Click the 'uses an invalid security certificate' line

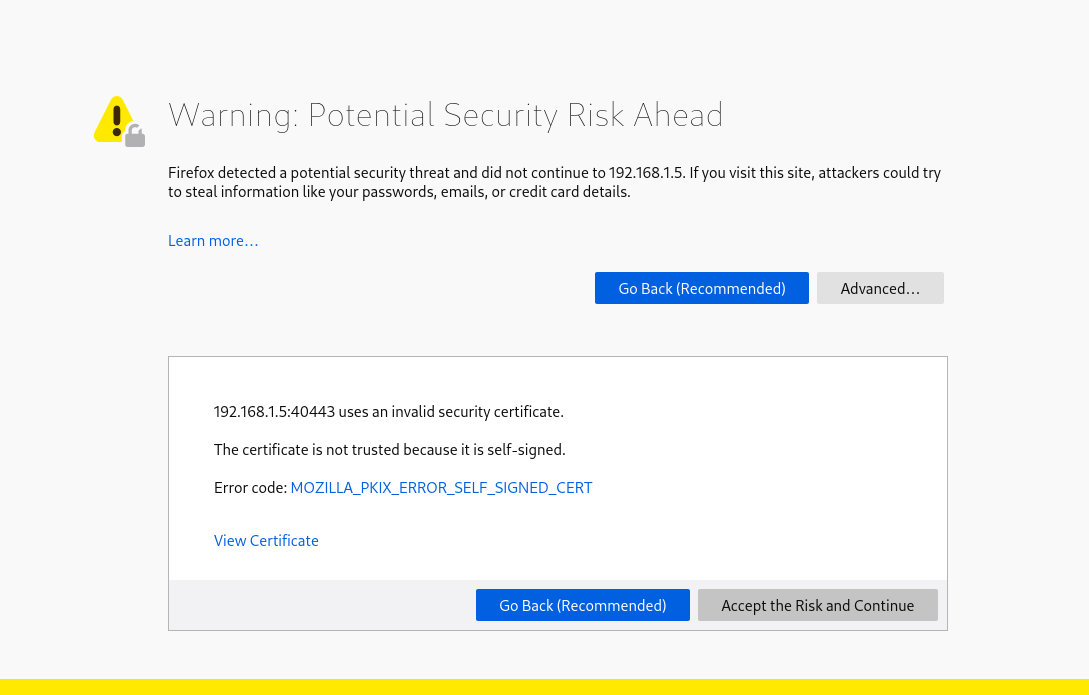point(452,411)
